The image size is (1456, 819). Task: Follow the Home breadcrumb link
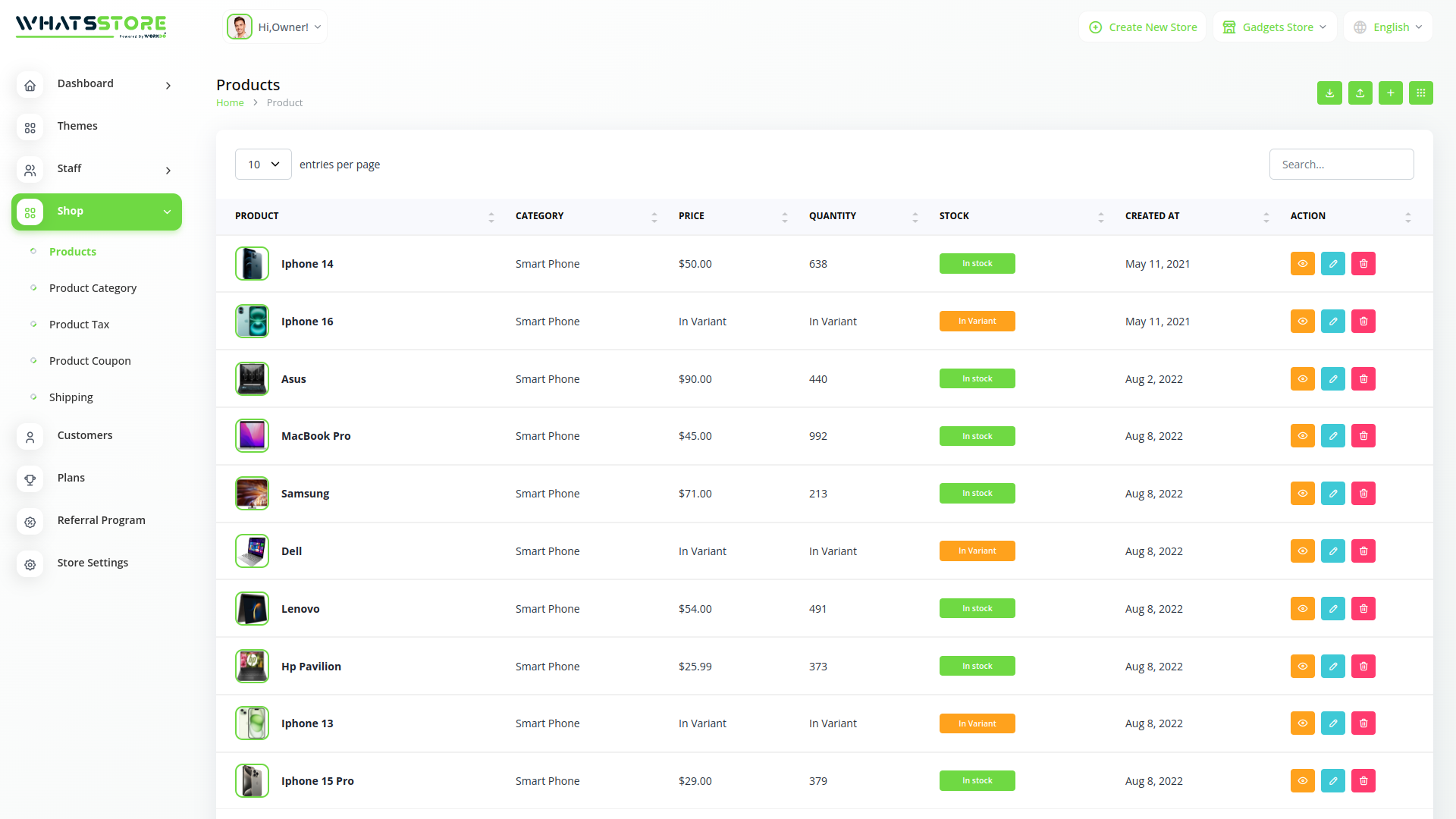point(230,102)
